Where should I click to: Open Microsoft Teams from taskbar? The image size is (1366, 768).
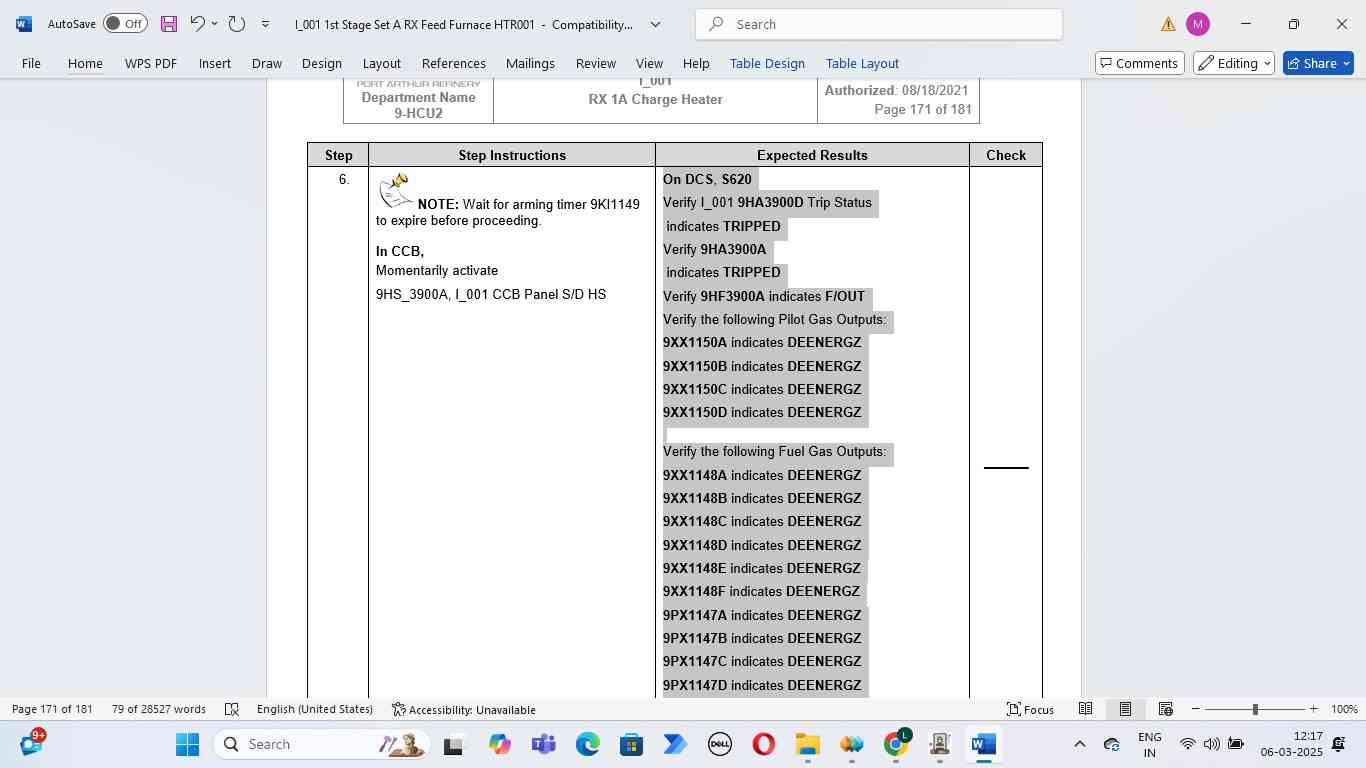[543, 744]
